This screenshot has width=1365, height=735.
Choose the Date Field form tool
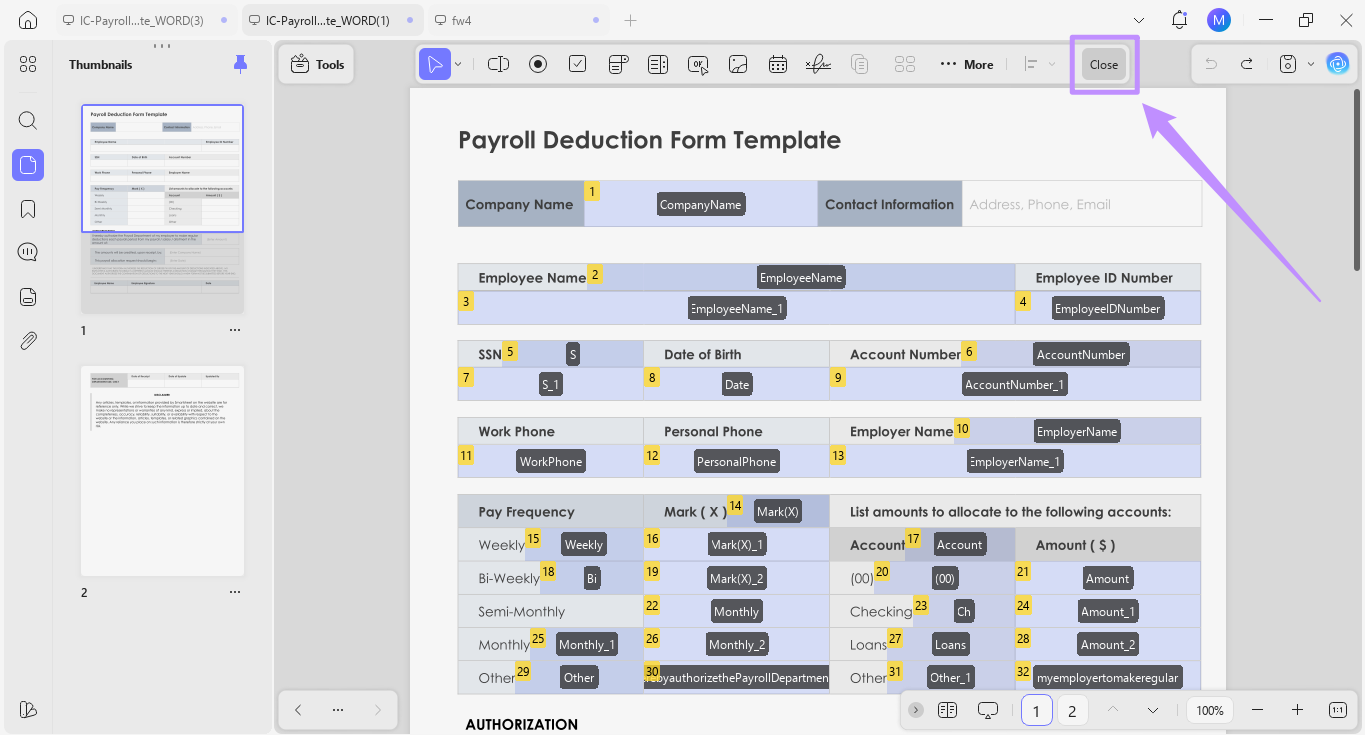click(x=778, y=64)
